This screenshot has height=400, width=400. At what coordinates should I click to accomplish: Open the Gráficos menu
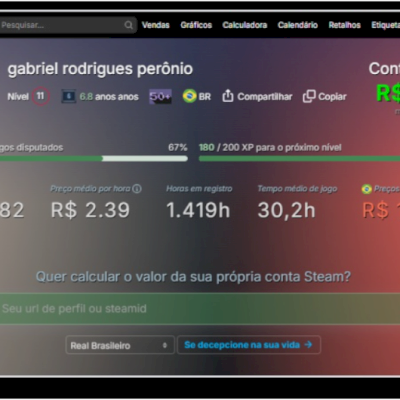coord(196,25)
